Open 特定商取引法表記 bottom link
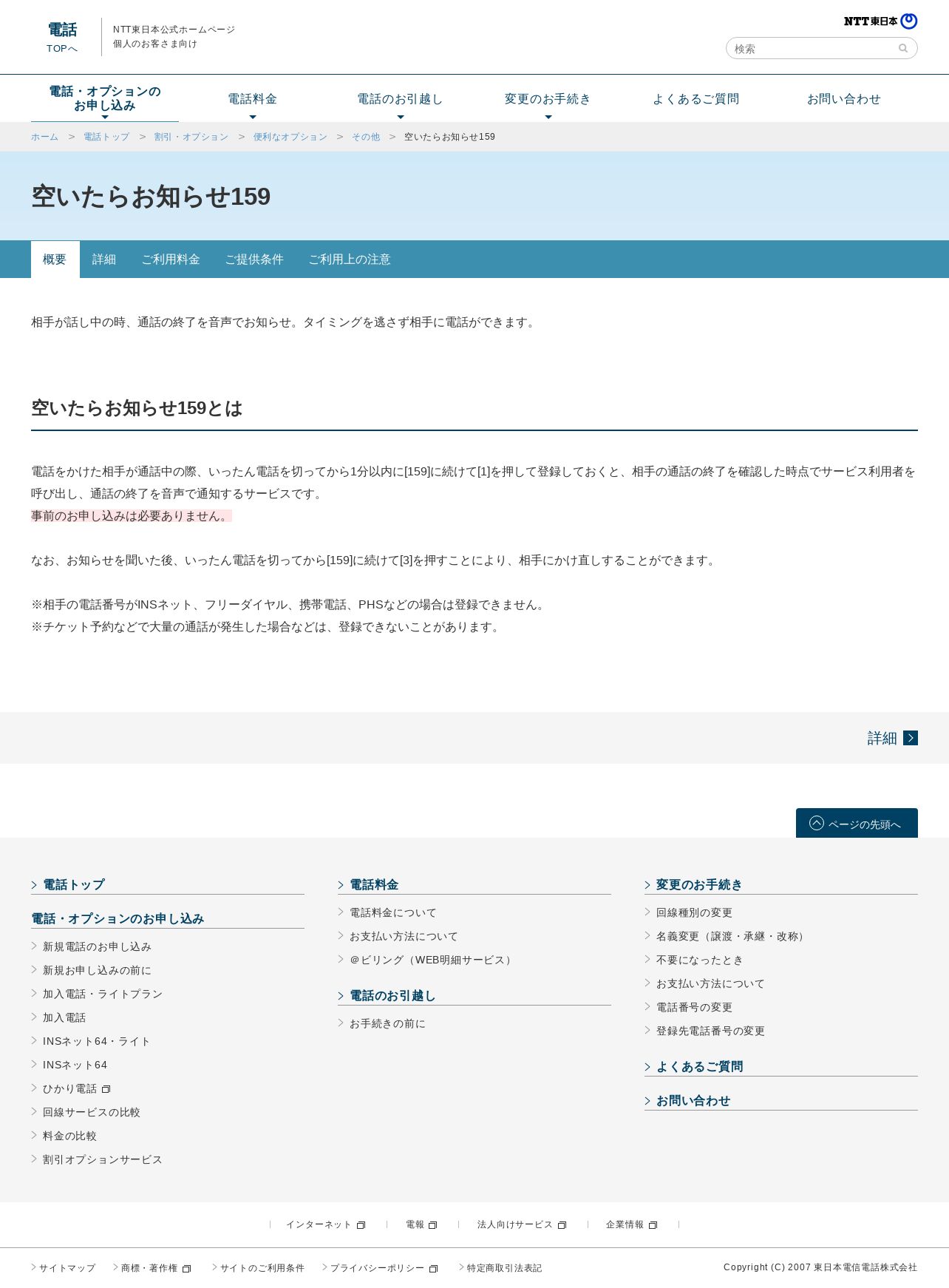 coord(504,1268)
